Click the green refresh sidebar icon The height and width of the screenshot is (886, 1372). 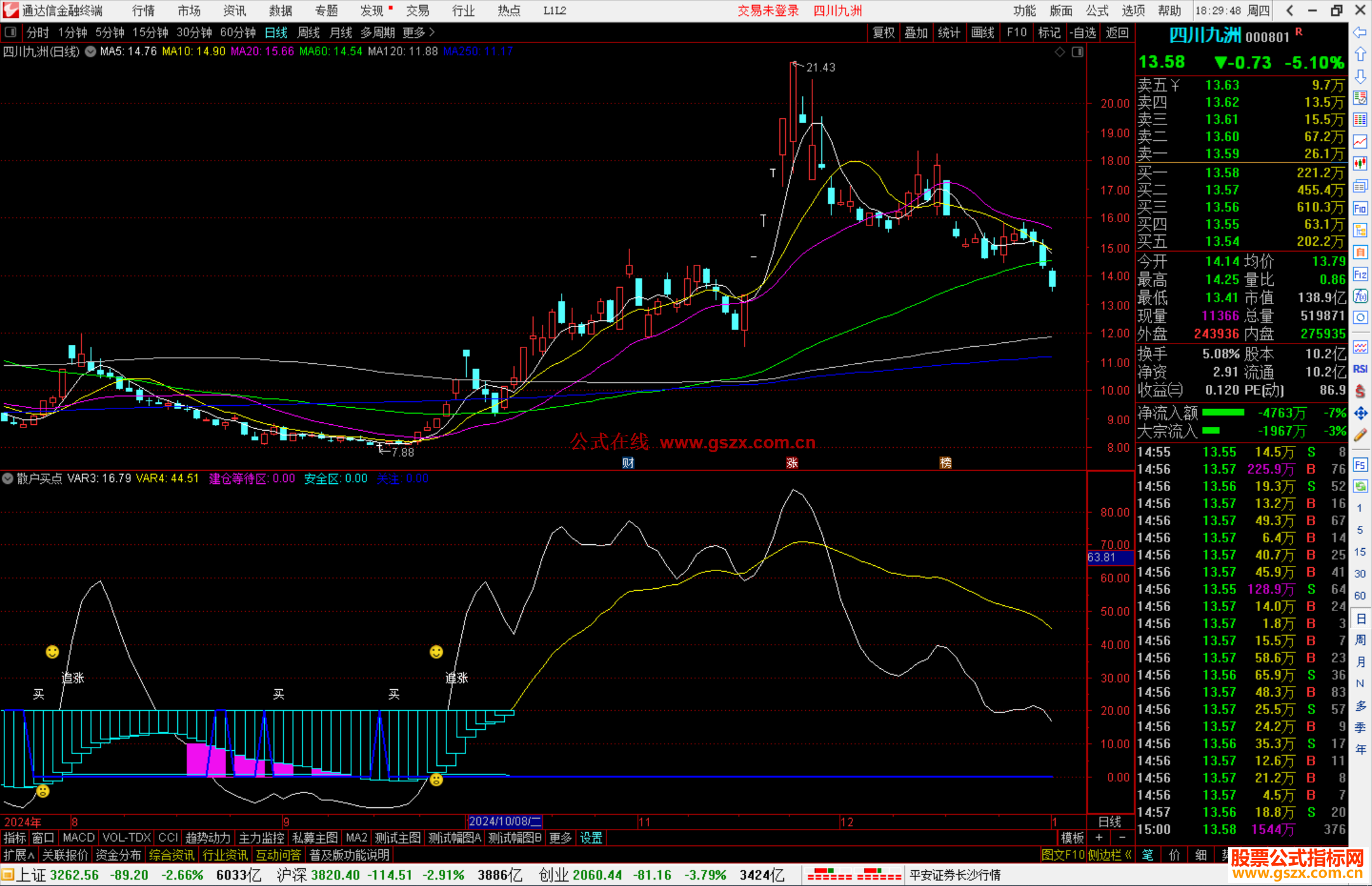1360,486
